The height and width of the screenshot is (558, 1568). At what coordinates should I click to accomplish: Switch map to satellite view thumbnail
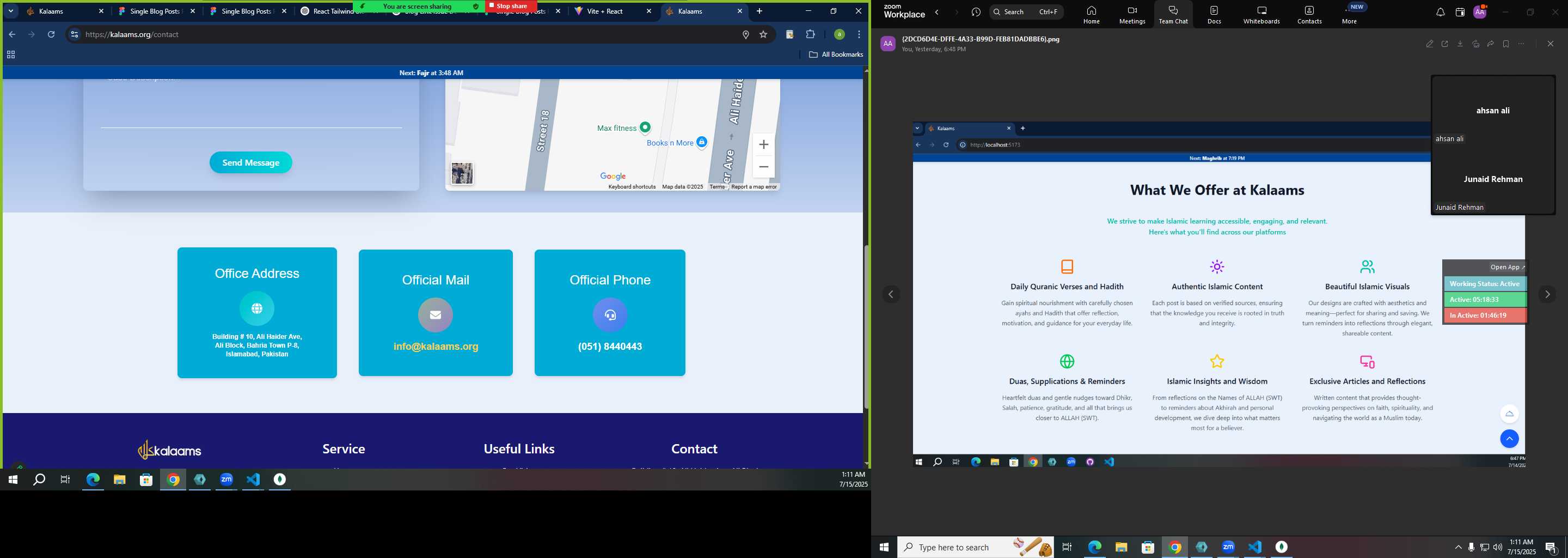pyautogui.click(x=462, y=174)
